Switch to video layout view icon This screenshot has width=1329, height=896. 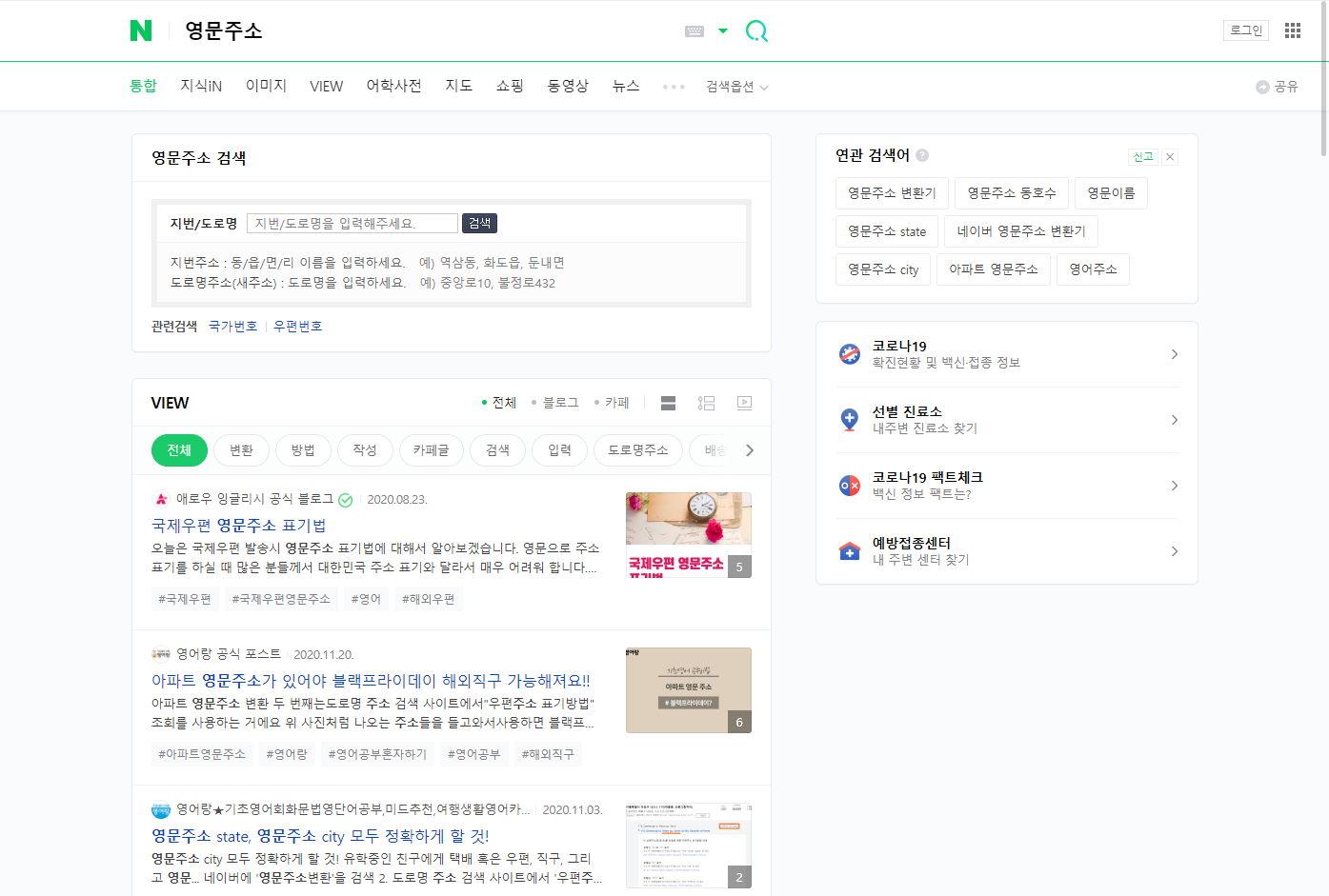click(744, 403)
